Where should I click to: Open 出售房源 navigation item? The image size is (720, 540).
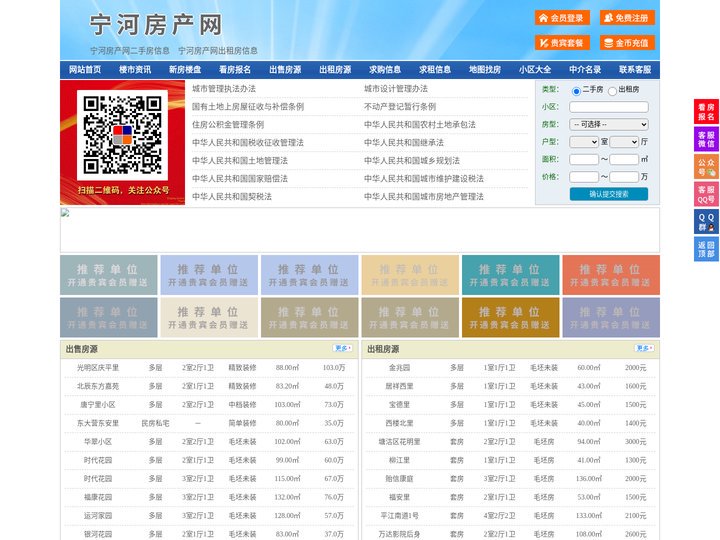pos(285,70)
